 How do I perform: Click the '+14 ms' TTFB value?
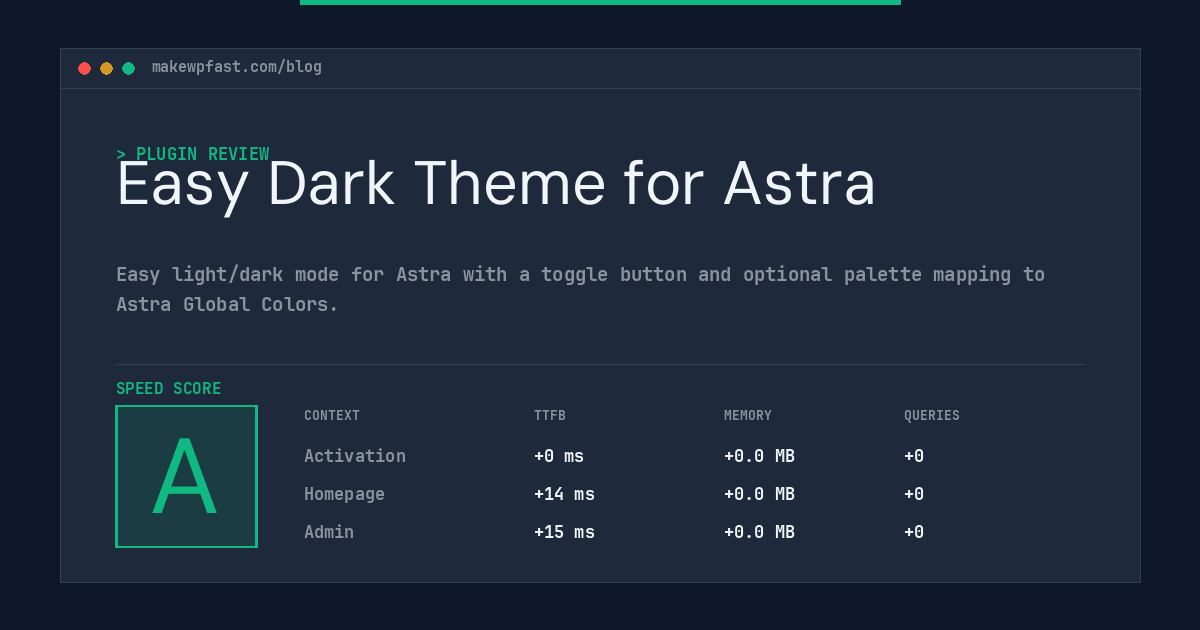564,494
